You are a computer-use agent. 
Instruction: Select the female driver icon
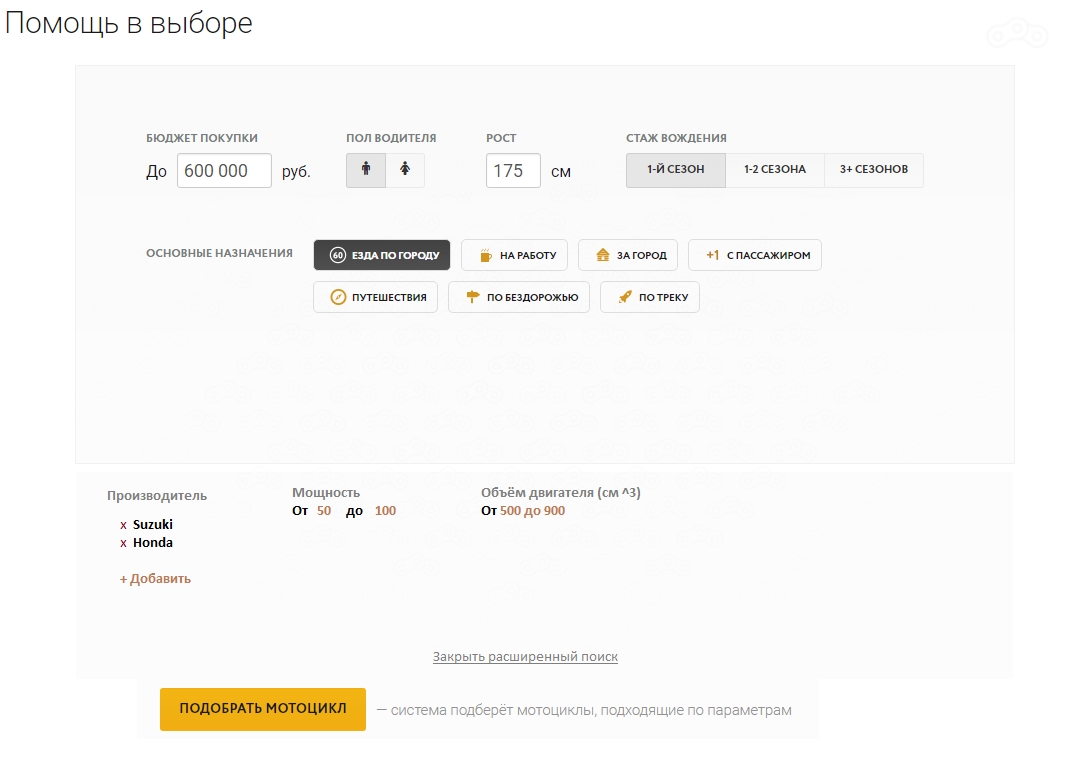click(x=405, y=170)
